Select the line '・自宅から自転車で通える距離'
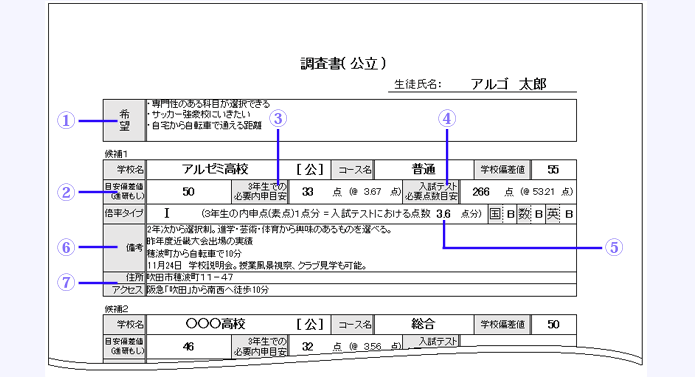Image resolution: width=695 pixels, height=377 pixels. [204, 125]
